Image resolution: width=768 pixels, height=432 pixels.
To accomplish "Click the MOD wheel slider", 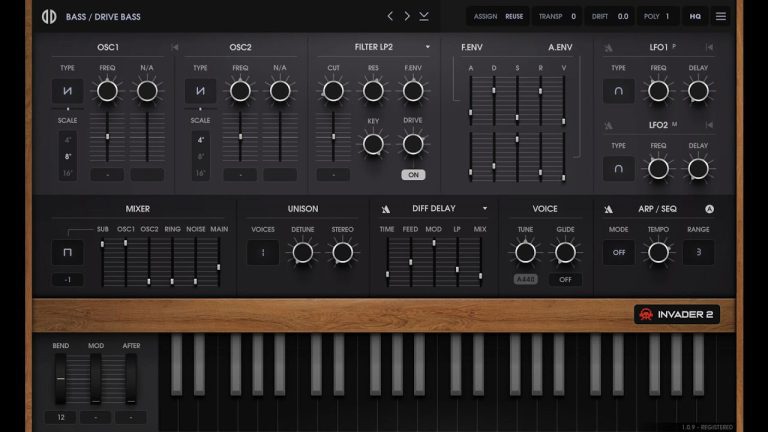I will coord(96,378).
